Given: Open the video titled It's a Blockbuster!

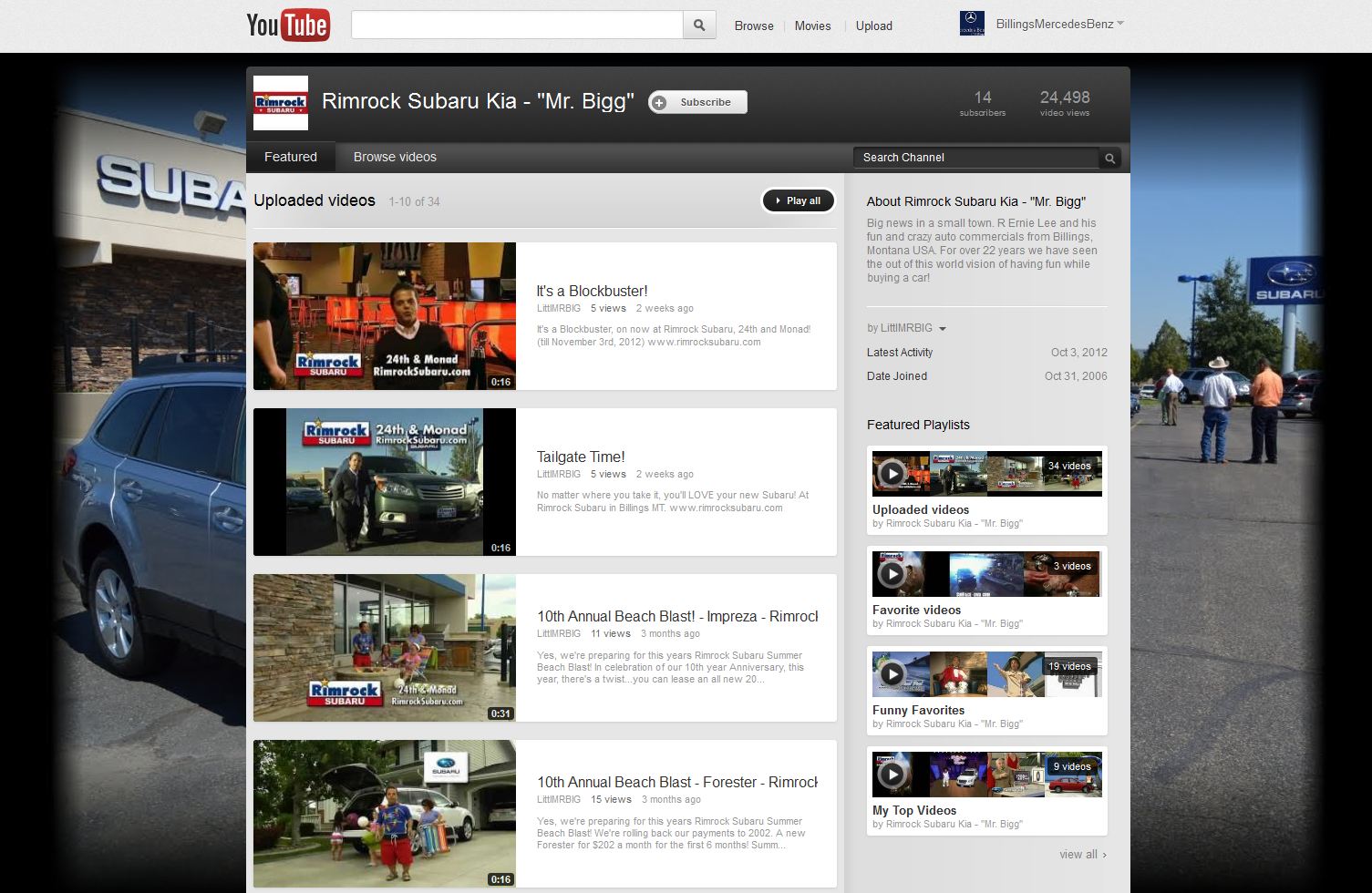Looking at the screenshot, I should coord(592,290).
